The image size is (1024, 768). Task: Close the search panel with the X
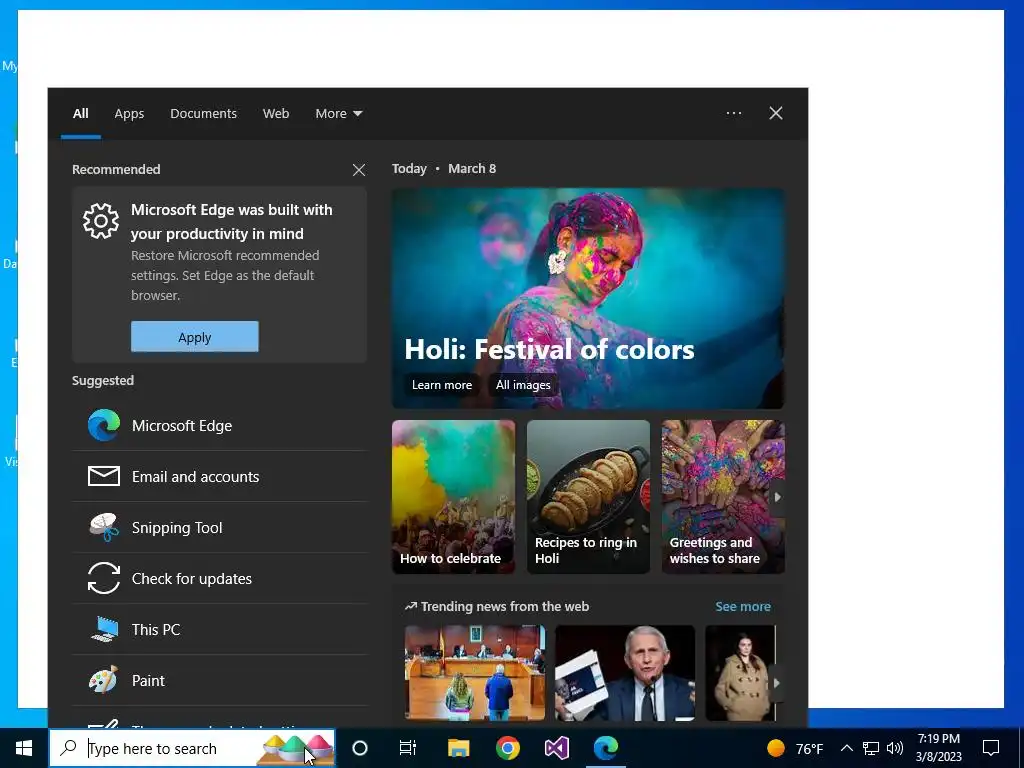click(x=776, y=113)
